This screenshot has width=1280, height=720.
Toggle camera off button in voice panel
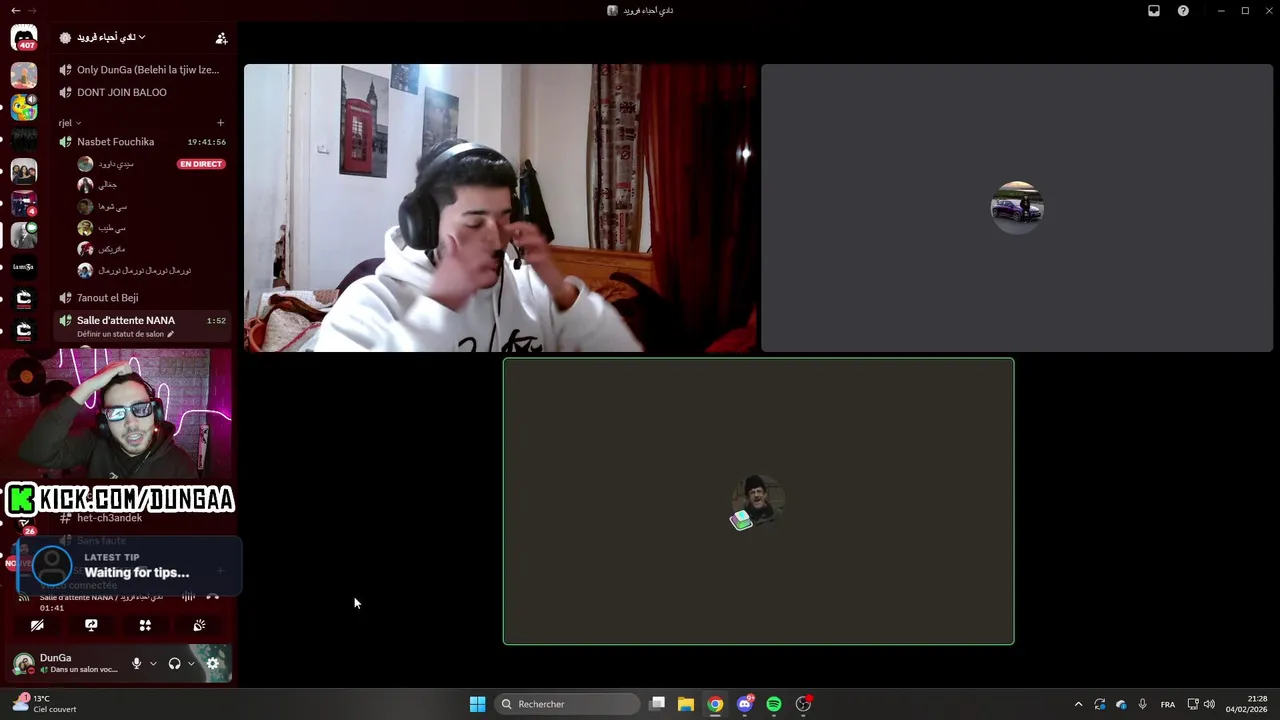pyautogui.click(x=37, y=625)
